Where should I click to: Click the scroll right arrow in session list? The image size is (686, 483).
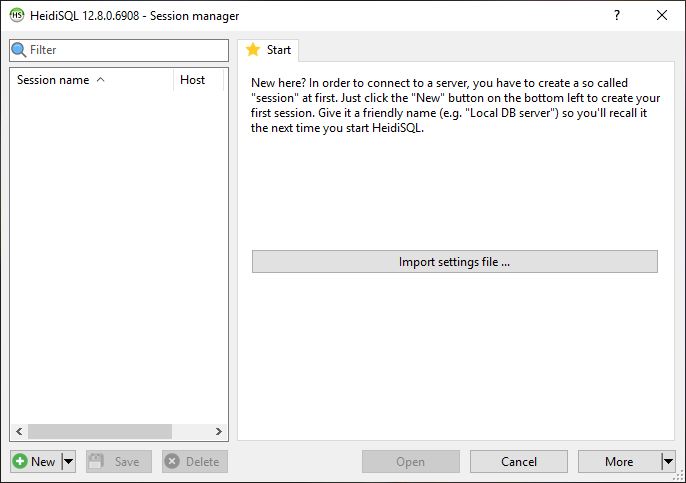click(219, 431)
